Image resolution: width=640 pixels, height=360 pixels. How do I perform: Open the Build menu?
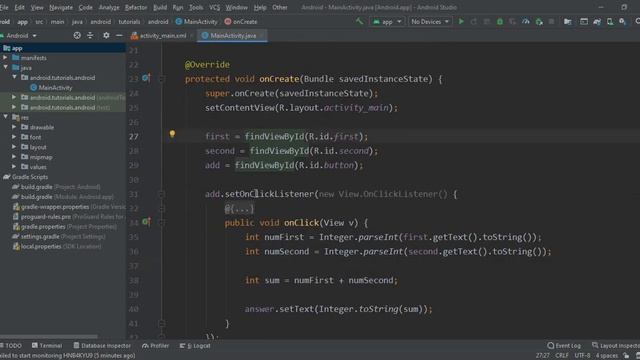pyautogui.click(x=160, y=7)
